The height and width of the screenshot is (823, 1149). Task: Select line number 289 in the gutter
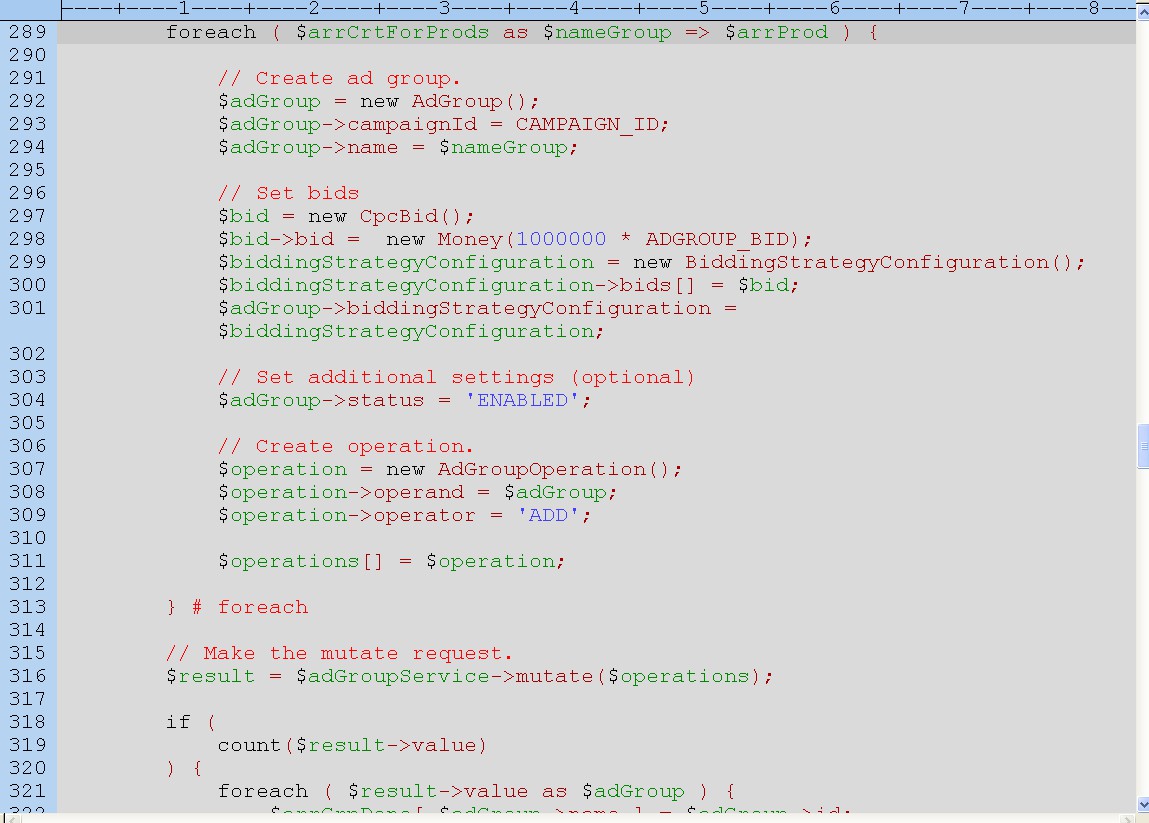coord(28,32)
